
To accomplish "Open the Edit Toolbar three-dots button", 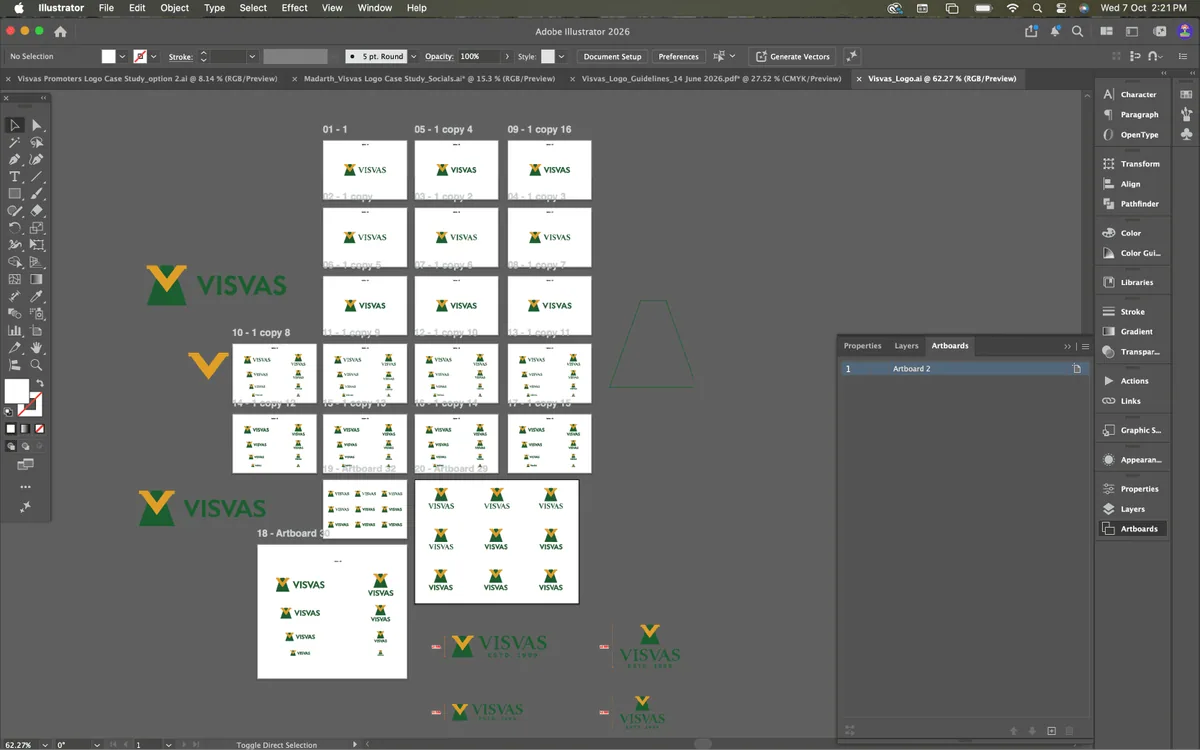I will click(25, 487).
